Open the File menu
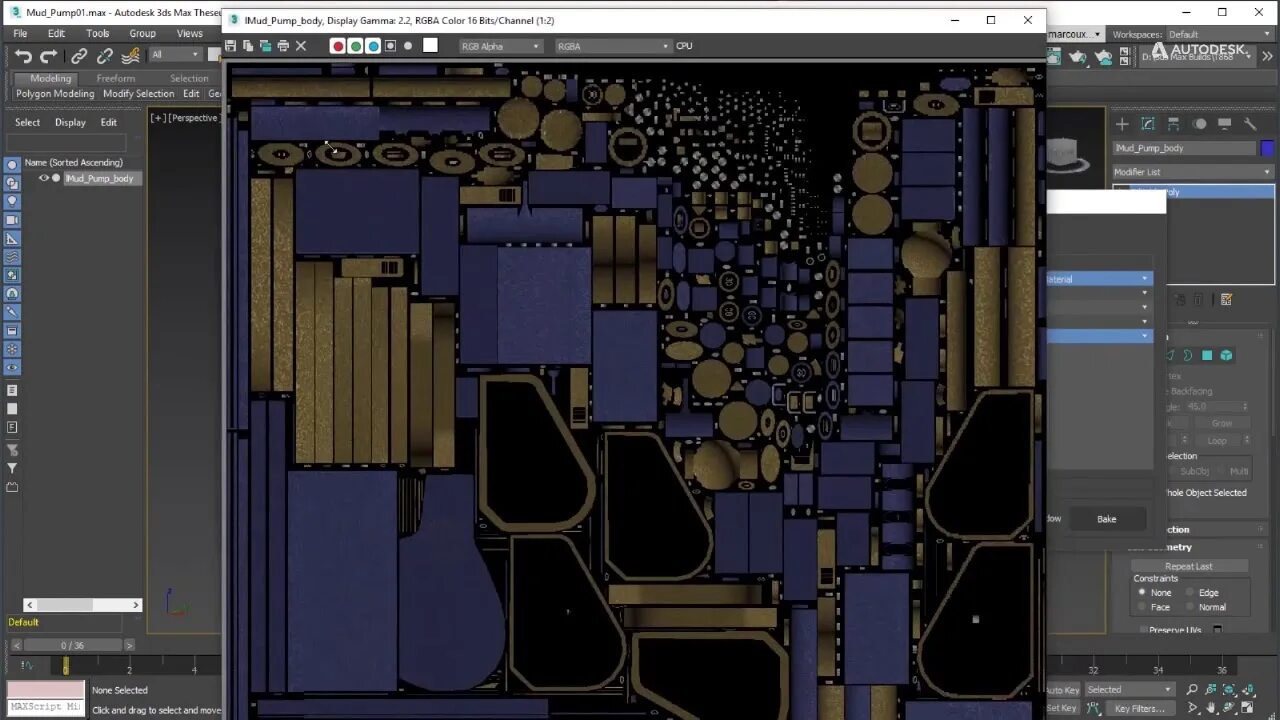 [x=20, y=33]
